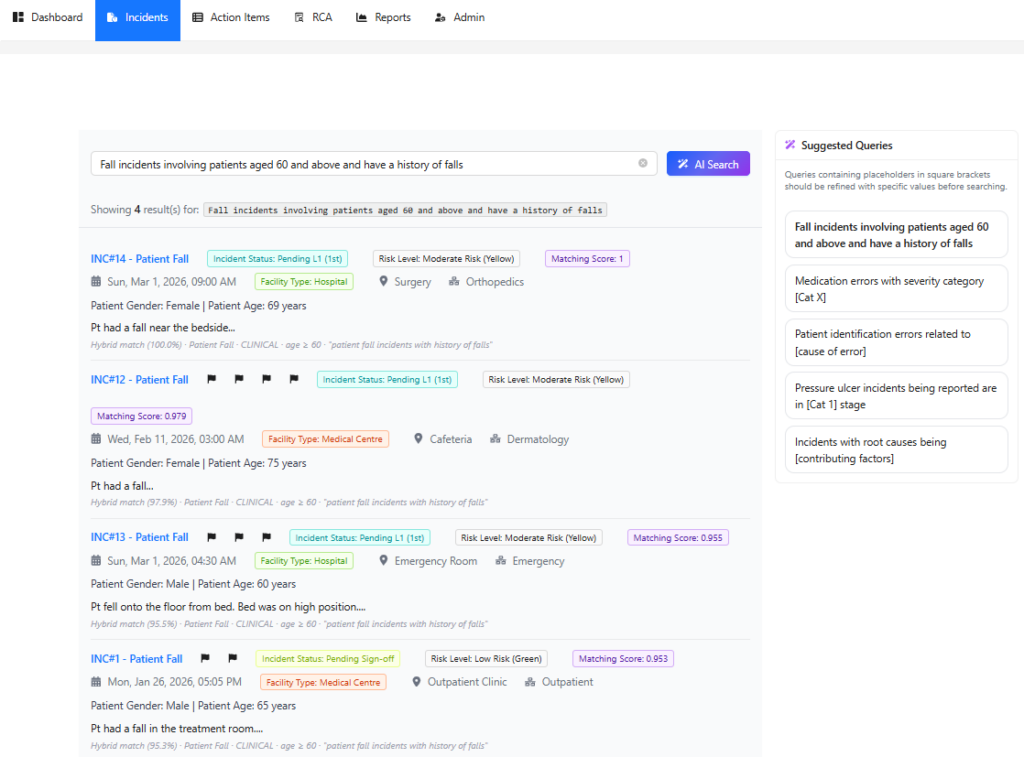The height and width of the screenshot is (757, 1024).
Task: Click the second flag icon on INC#1
Action: (232, 658)
